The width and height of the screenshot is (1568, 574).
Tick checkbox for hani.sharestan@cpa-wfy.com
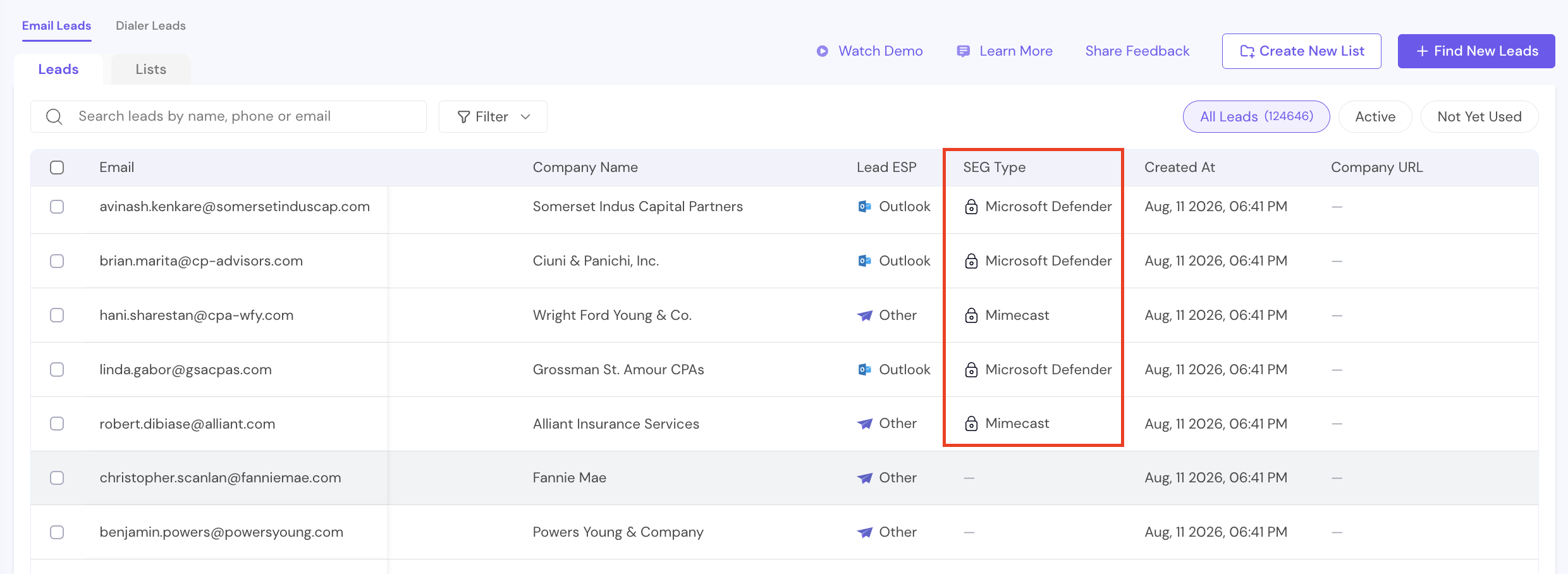57,315
